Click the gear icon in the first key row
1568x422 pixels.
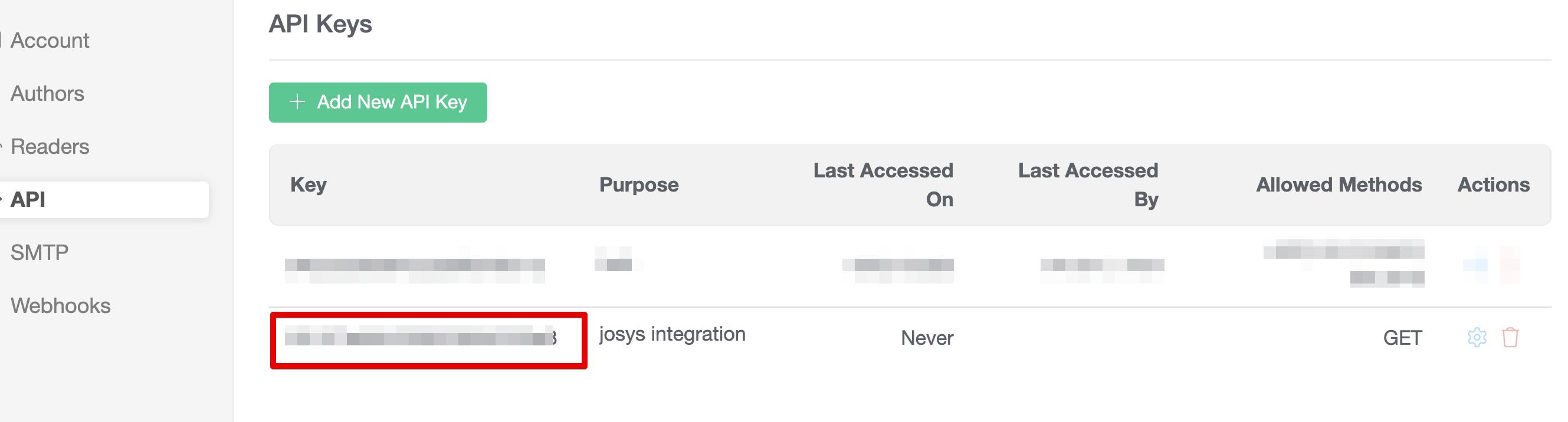tap(1475, 265)
